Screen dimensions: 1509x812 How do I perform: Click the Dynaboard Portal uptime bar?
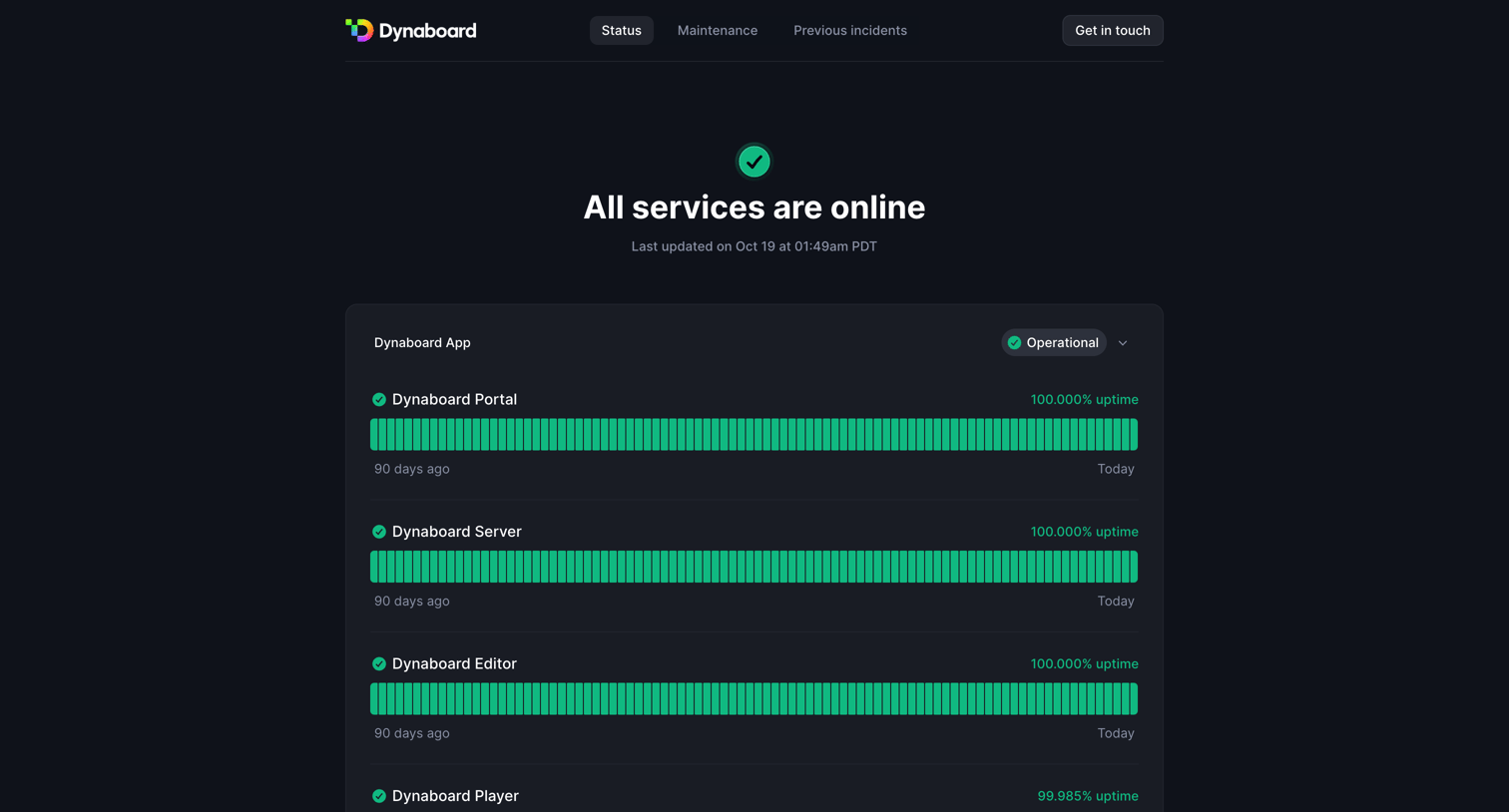[x=754, y=435]
